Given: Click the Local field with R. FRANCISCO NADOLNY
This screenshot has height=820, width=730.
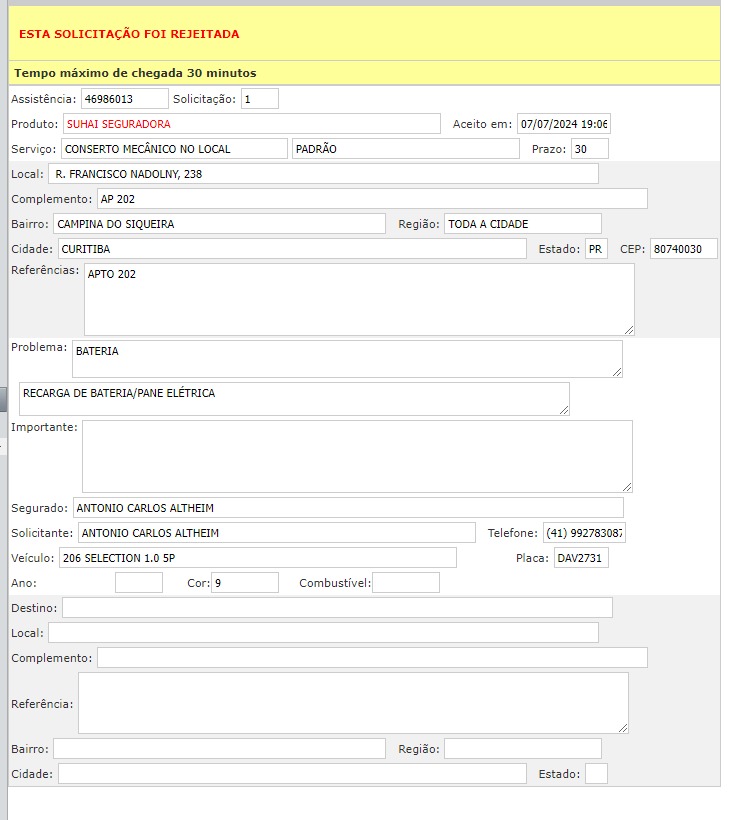Looking at the screenshot, I should [x=323, y=174].
